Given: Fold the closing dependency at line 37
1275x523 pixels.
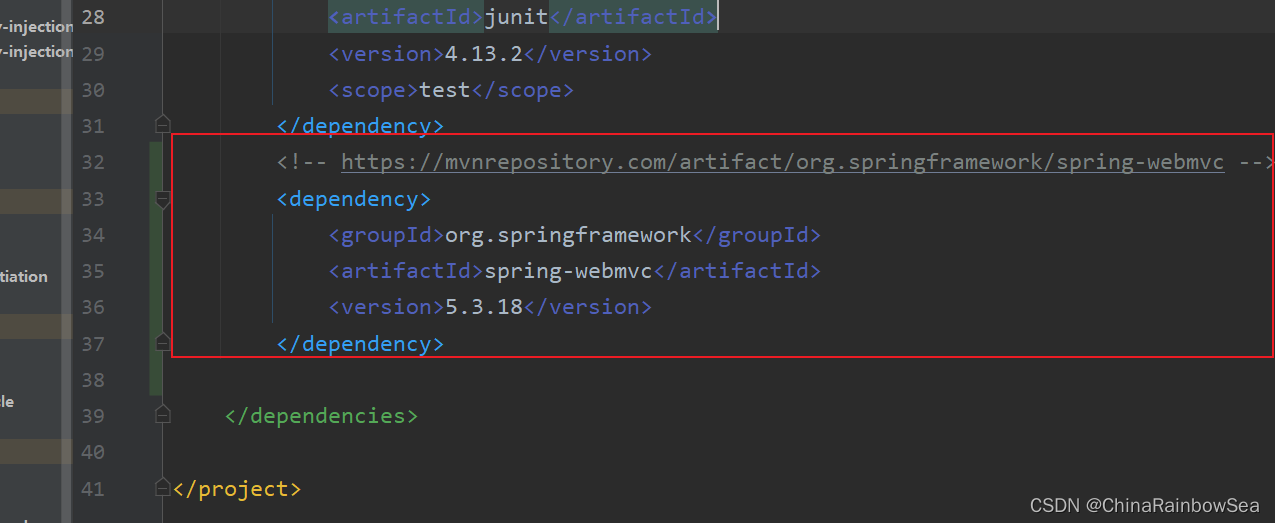Looking at the screenshot, I should pyautogui.click(x=162, y=343).
